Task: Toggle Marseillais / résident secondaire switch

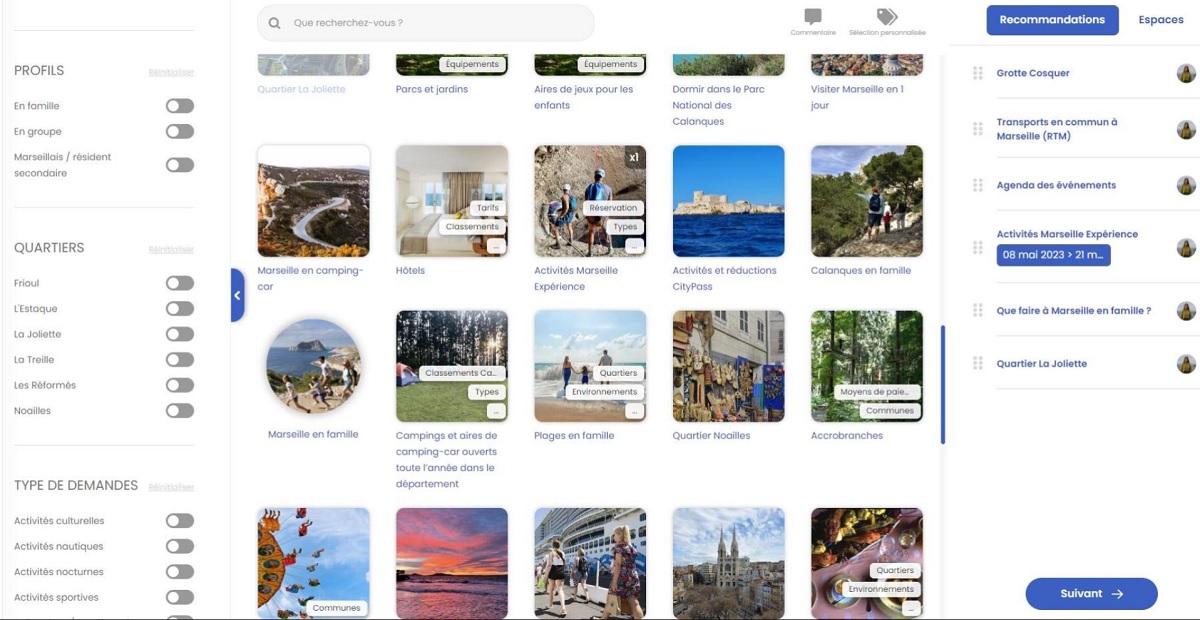Action: [x=180, y=165]
